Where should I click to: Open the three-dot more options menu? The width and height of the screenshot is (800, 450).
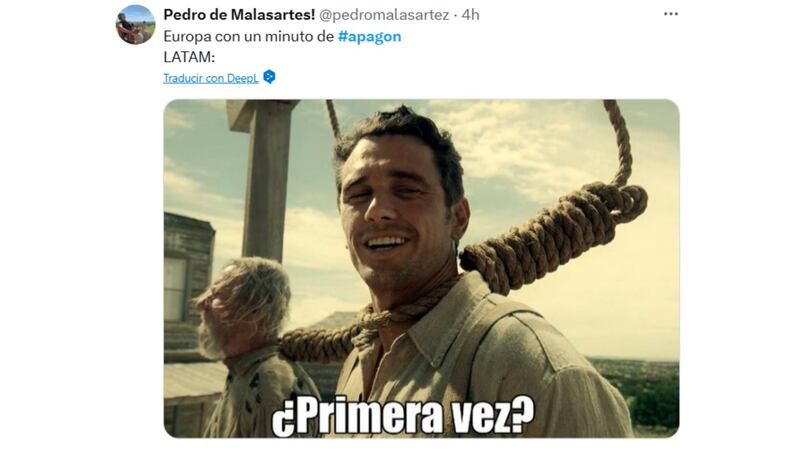(670, 14)
